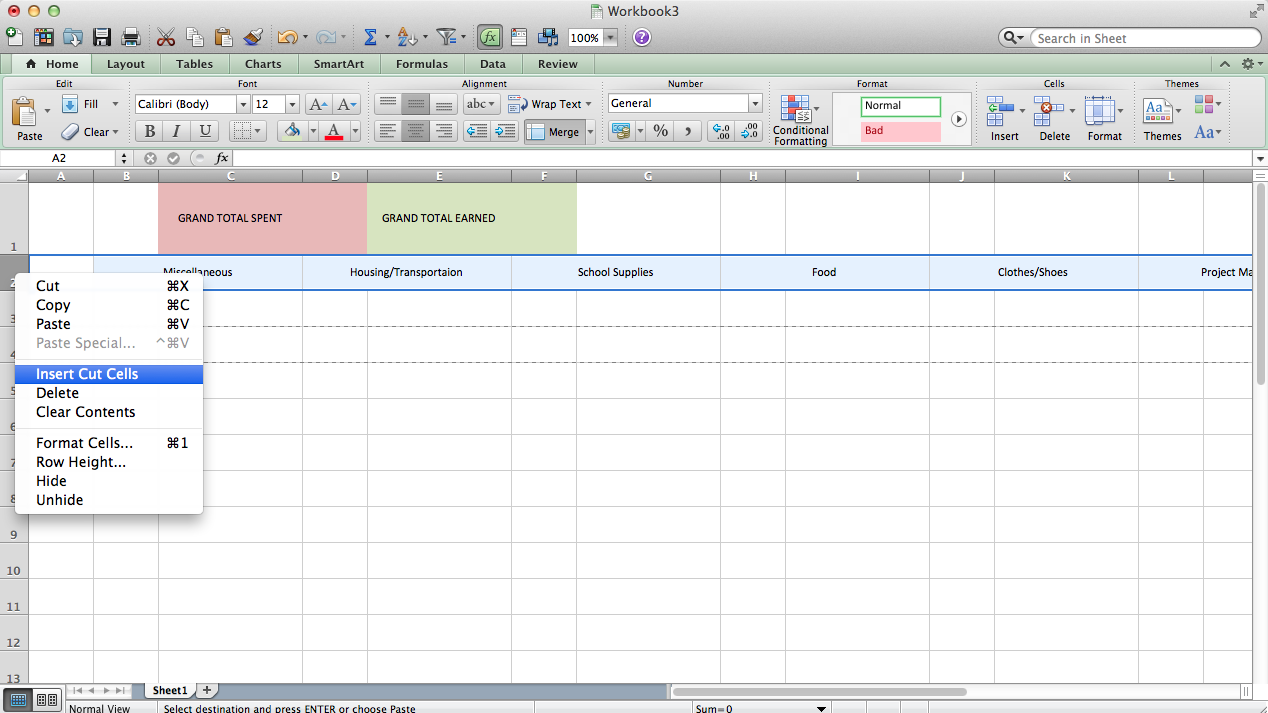Open the Charts ribbon tab
Screen dimensions: 1268x713
point(263,64)
